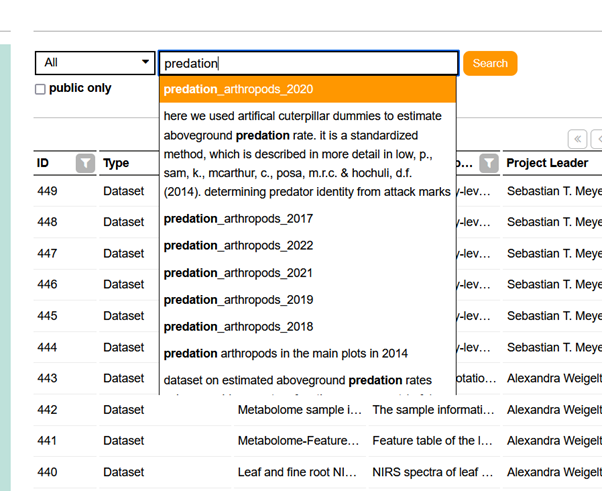Image resolution: width=602 pixels, height=491 pixels.
Task: Select suggestion predation_arthropods_2018
Action: [x=308, y=327]
